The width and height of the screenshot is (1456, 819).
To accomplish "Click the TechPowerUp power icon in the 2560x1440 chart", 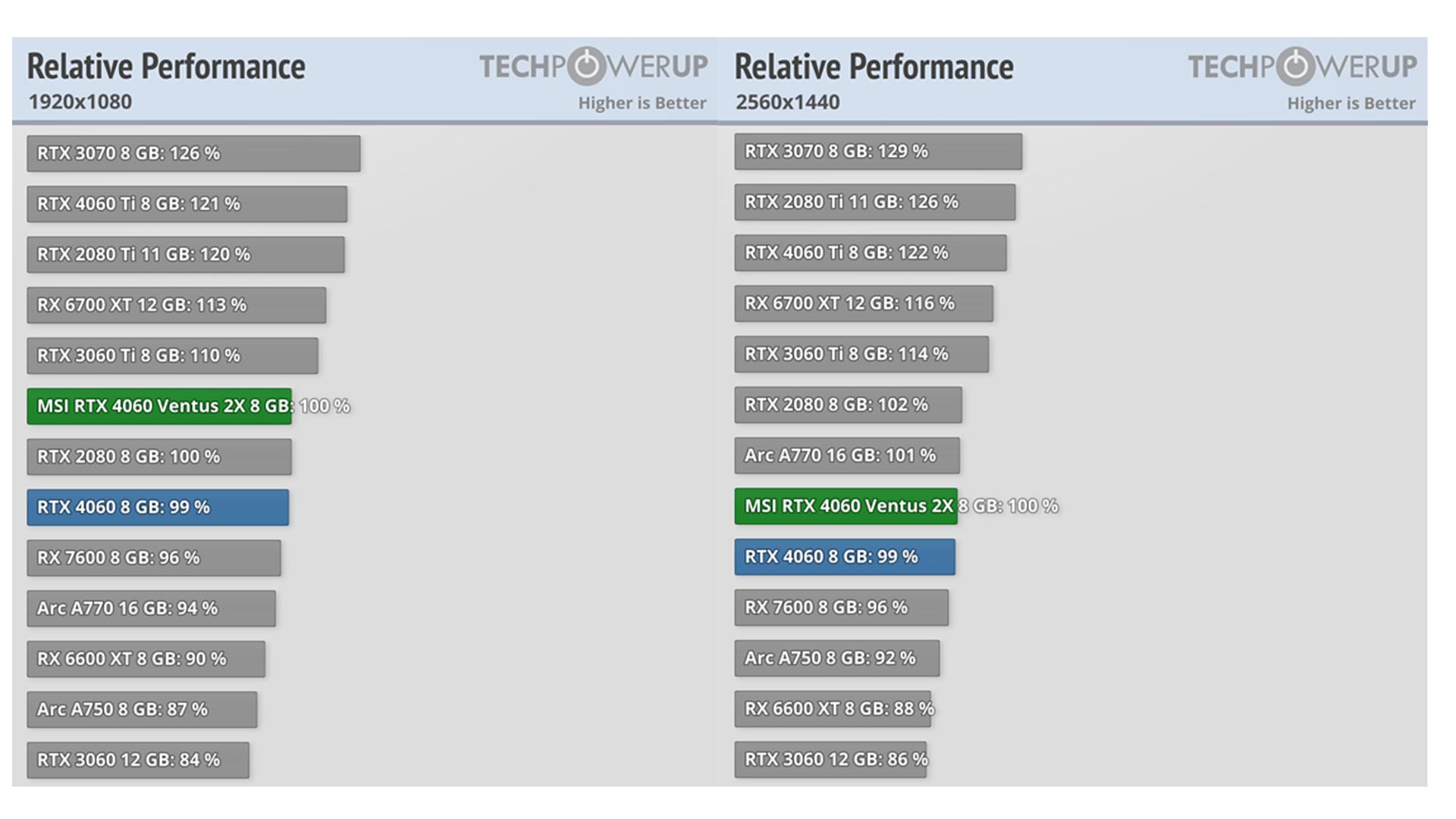I will click(x=1294, y=66).
